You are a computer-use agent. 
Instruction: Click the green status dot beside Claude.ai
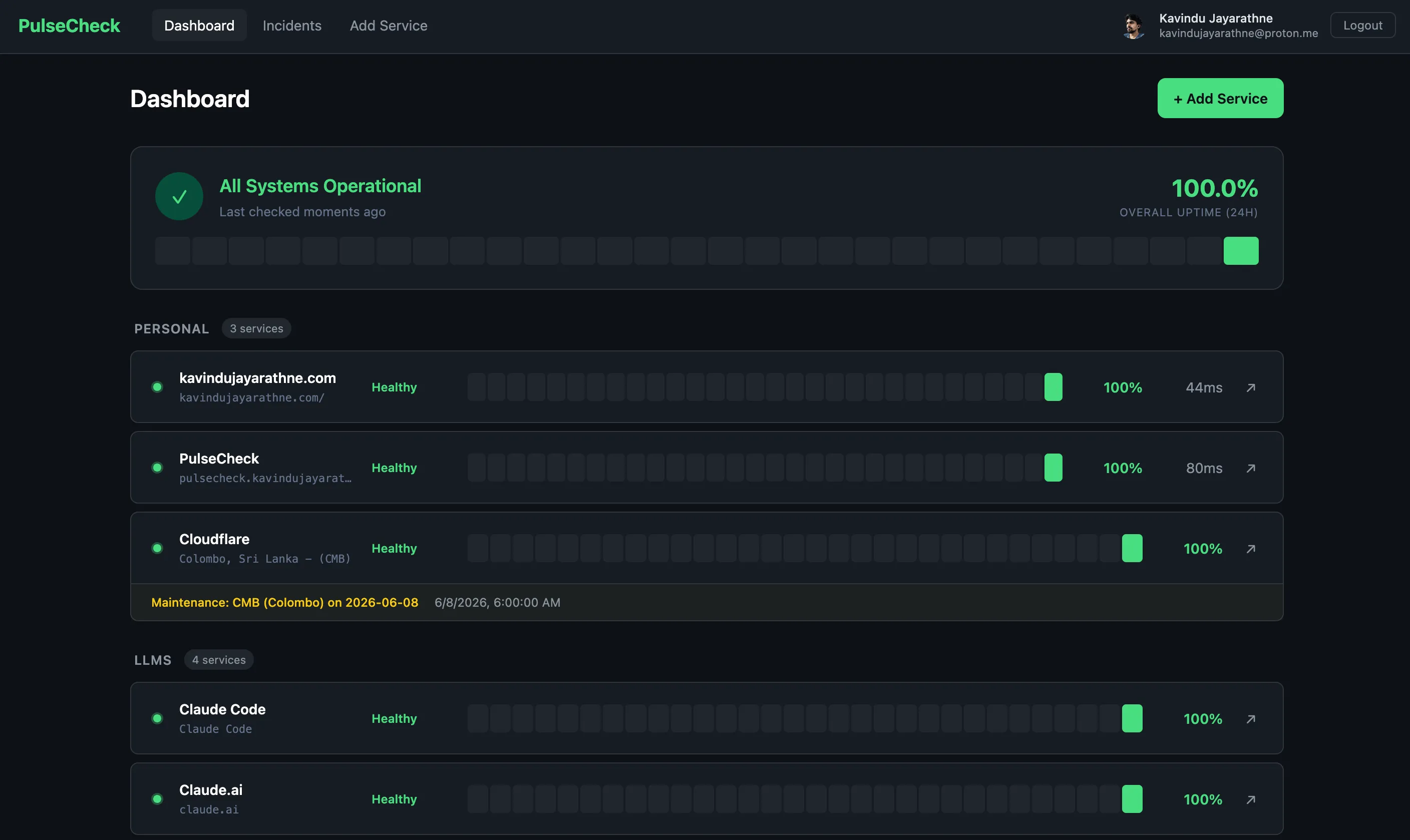(157, 798)
